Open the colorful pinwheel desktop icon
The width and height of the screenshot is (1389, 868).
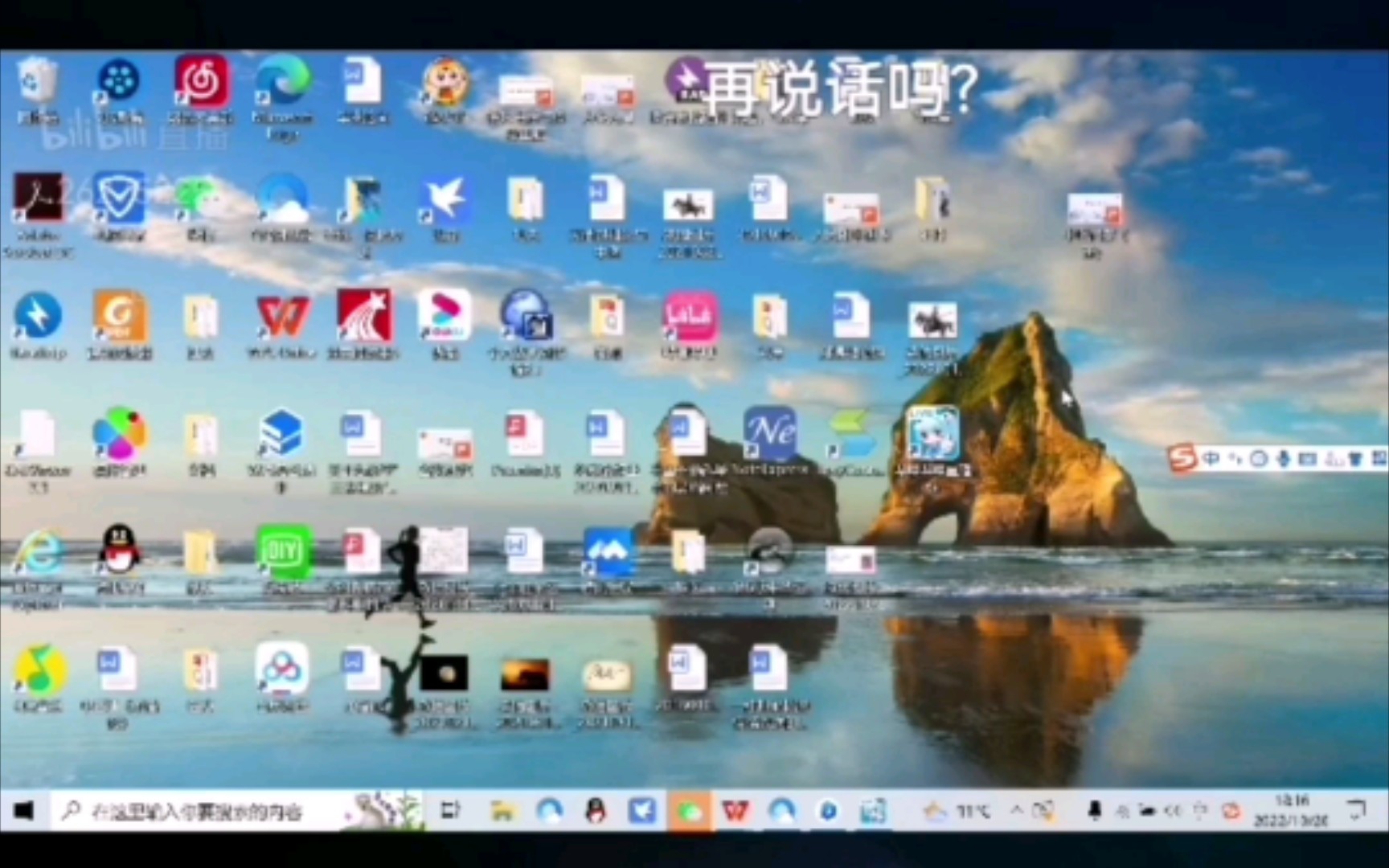pos(119,434)
